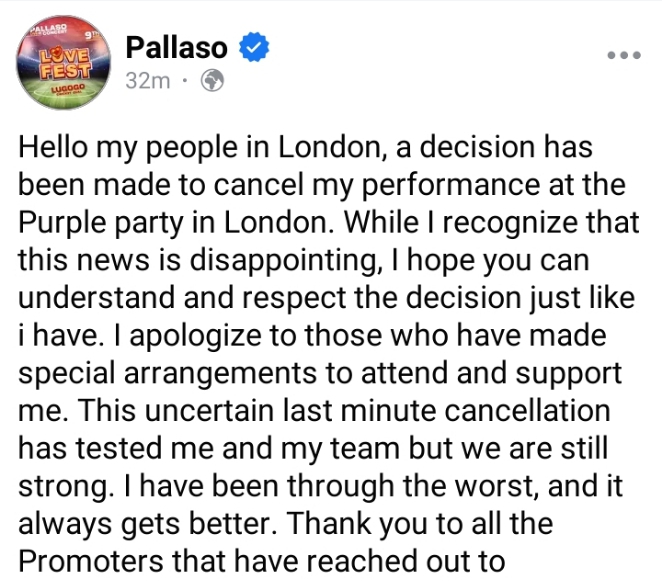Screen dimensions: 662x581
Task: Open the Pallaso profile name link
Action: point(178,47)
